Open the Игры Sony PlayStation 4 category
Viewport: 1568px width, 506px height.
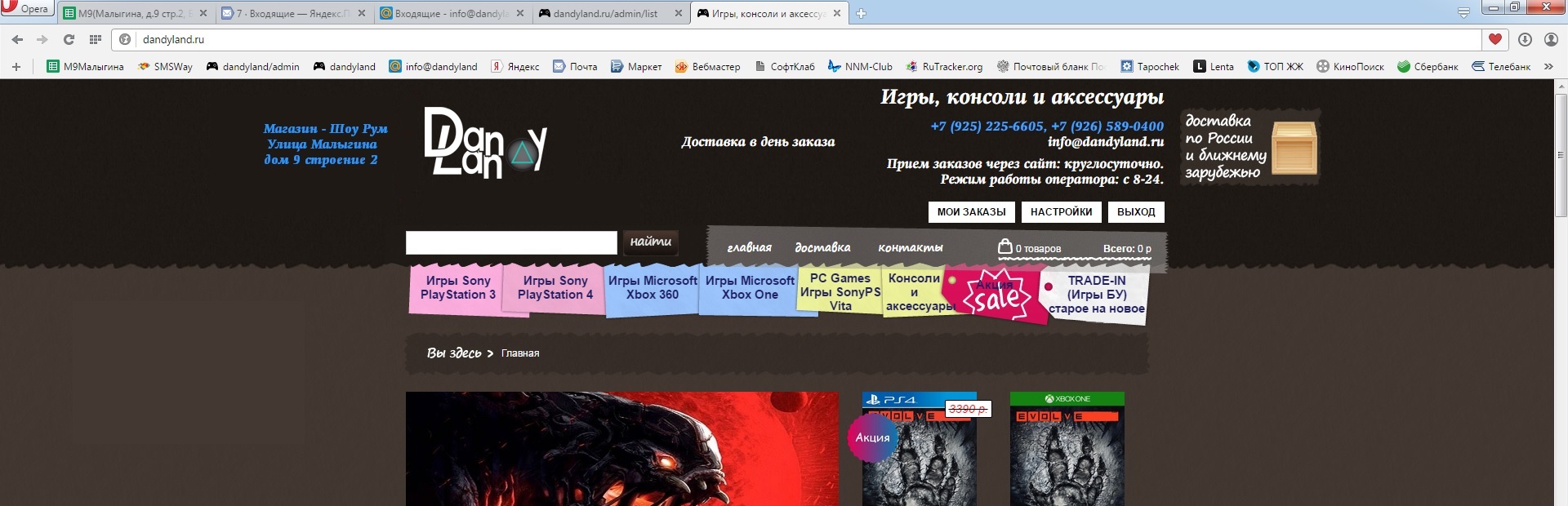click(555, 288)
